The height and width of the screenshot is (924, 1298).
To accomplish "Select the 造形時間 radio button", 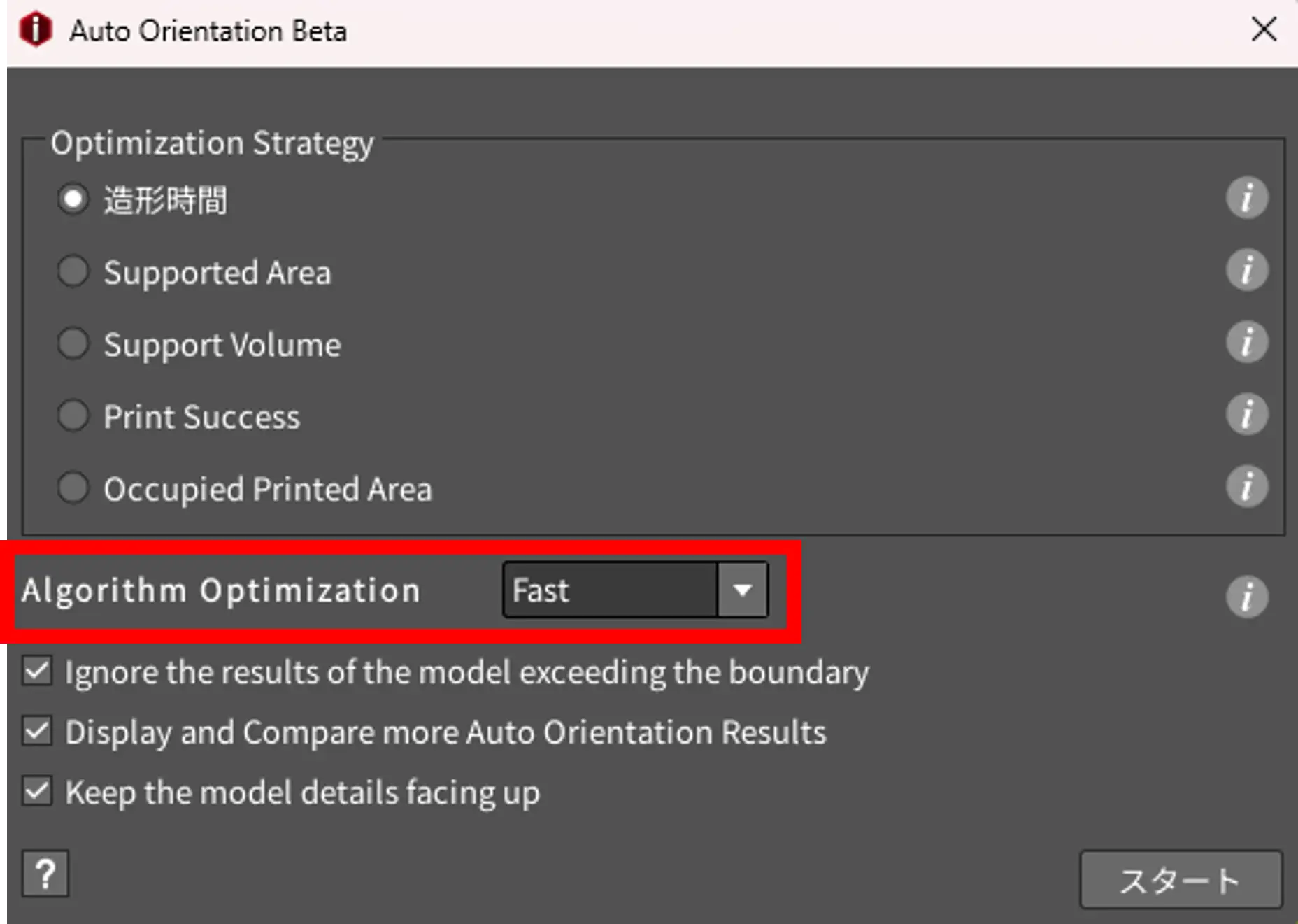I will coord(73,199).
